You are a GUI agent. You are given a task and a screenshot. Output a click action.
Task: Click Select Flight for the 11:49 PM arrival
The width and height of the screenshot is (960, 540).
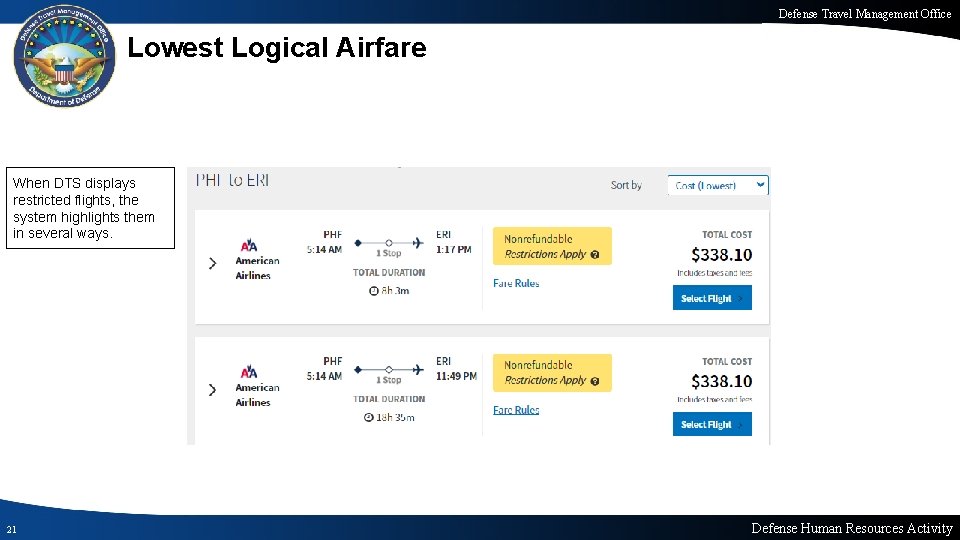coord(711,424)
